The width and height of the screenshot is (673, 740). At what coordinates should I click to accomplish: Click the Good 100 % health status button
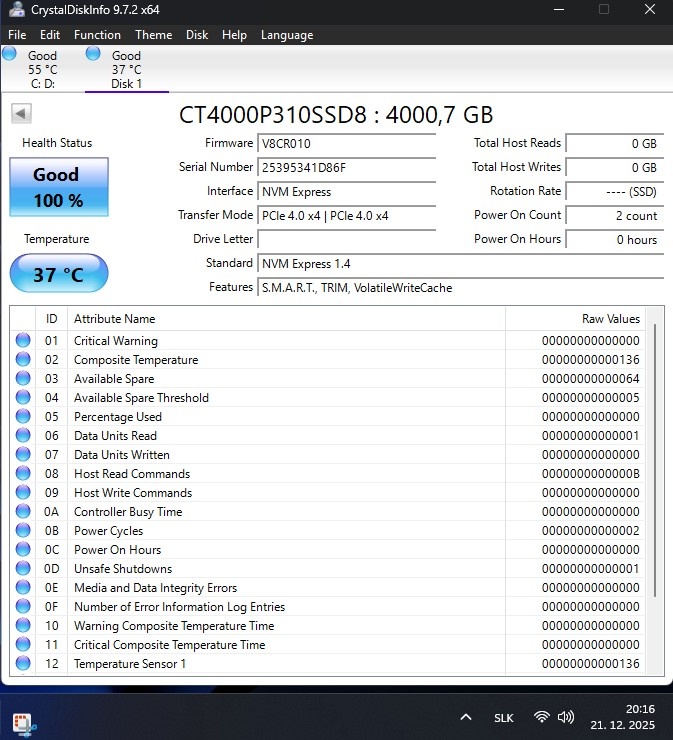pos(59,187)
